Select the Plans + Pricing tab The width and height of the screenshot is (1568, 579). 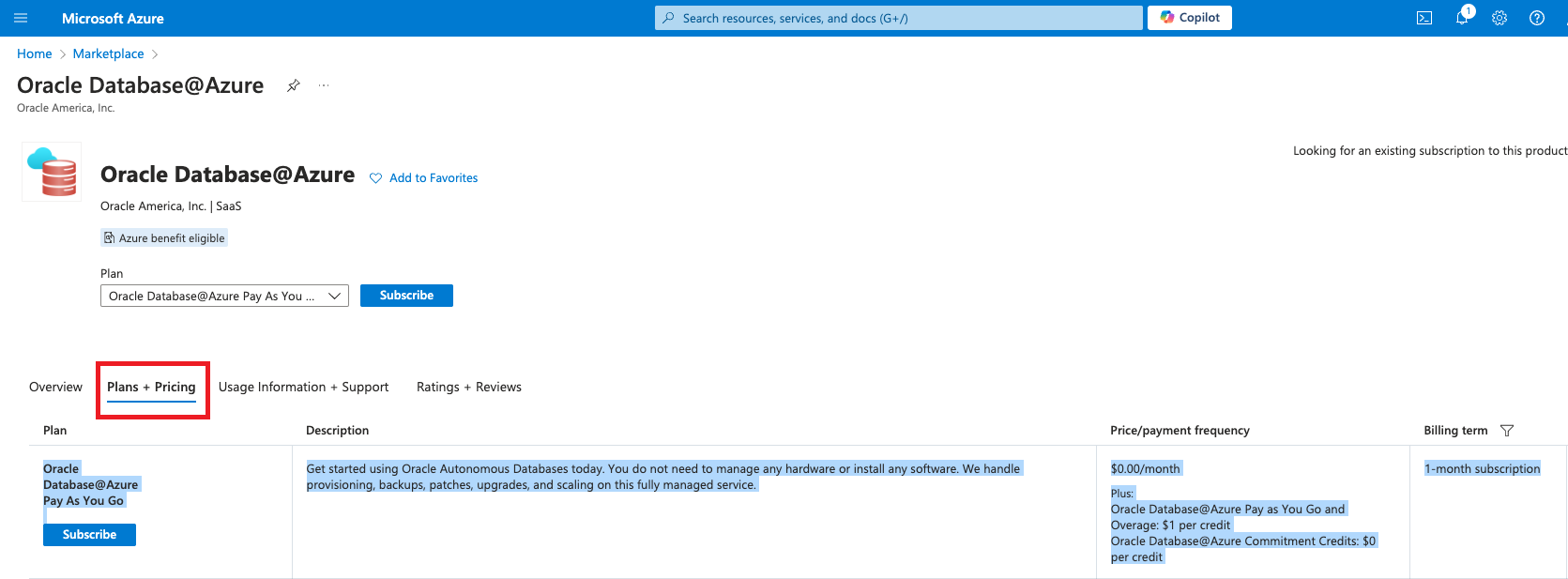pos(151,387)
